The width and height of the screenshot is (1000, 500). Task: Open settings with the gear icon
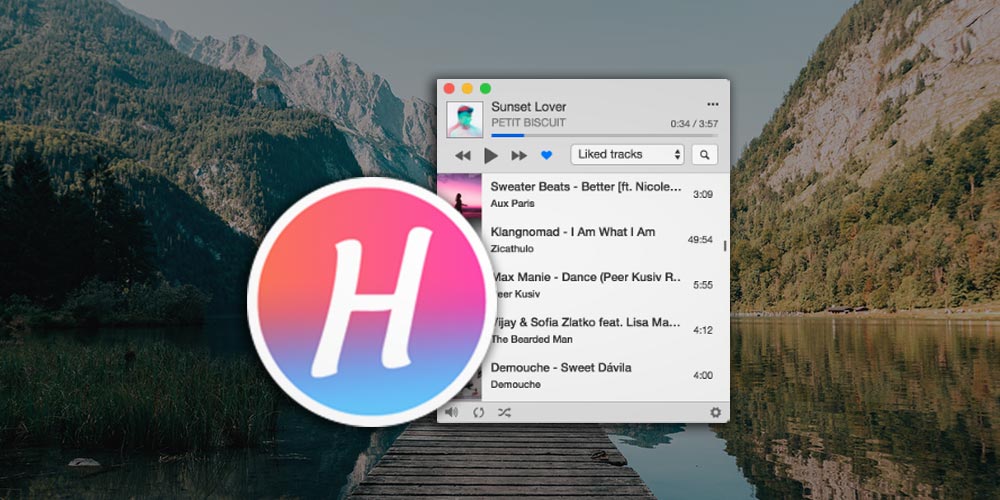(716, 413)
